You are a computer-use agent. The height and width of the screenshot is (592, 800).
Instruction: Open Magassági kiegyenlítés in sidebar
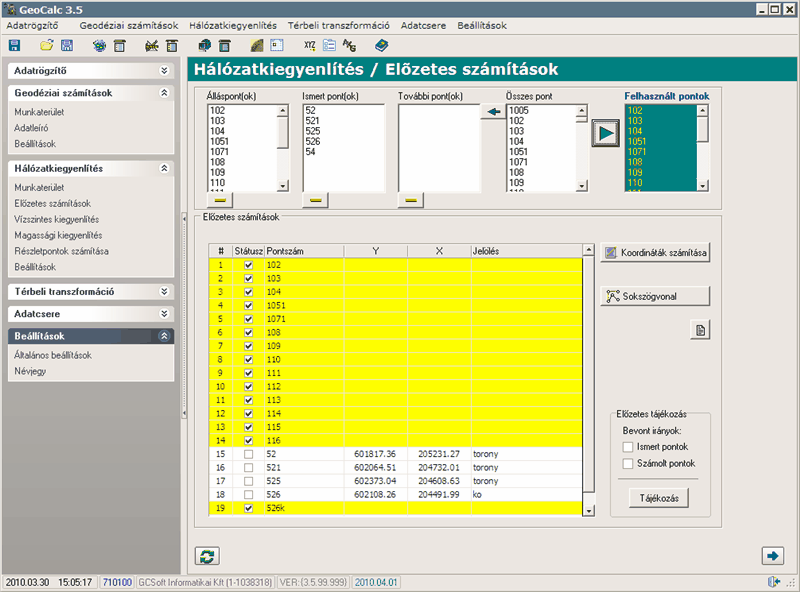point(58,235)
